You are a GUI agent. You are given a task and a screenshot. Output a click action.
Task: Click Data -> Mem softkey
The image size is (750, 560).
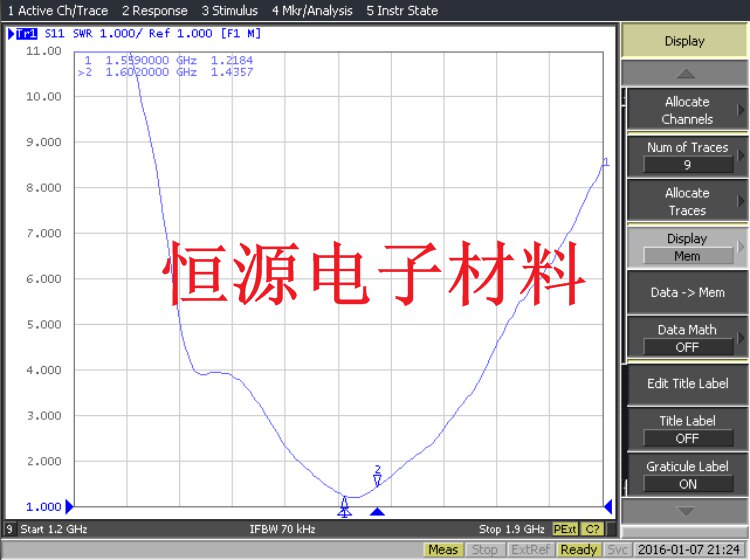pos(687,292)
